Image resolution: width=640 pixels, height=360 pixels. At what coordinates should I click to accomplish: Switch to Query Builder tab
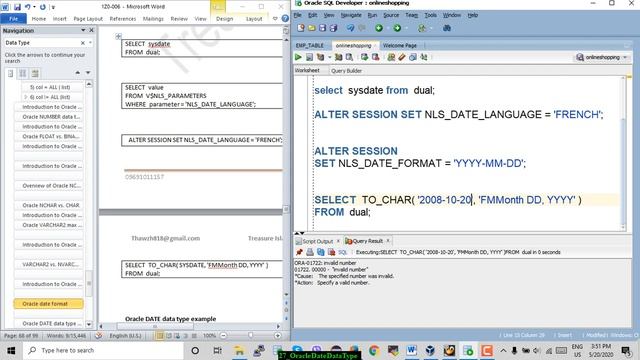346,71
